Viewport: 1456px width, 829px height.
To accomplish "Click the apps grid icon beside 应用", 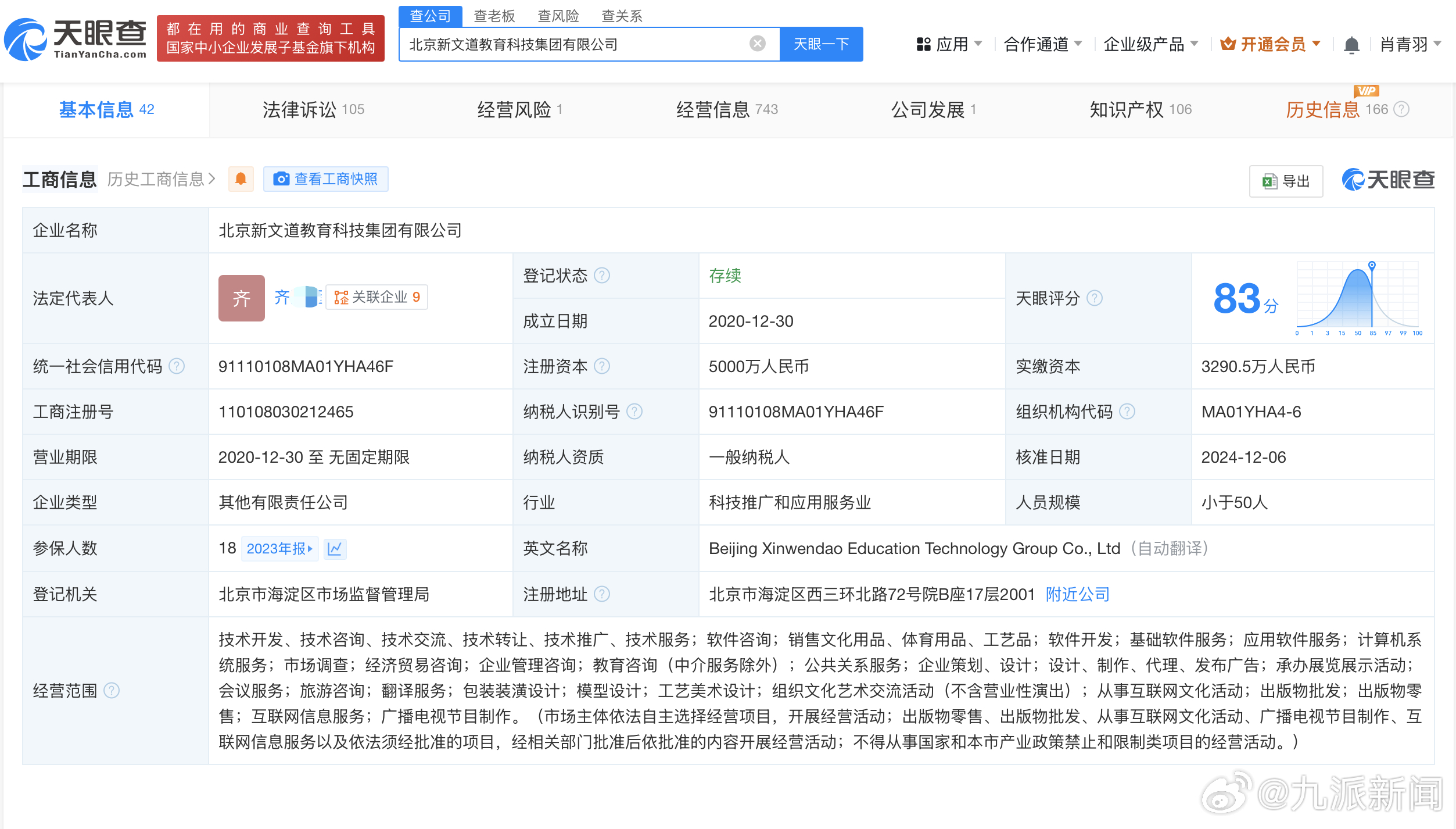I will 923,44.
